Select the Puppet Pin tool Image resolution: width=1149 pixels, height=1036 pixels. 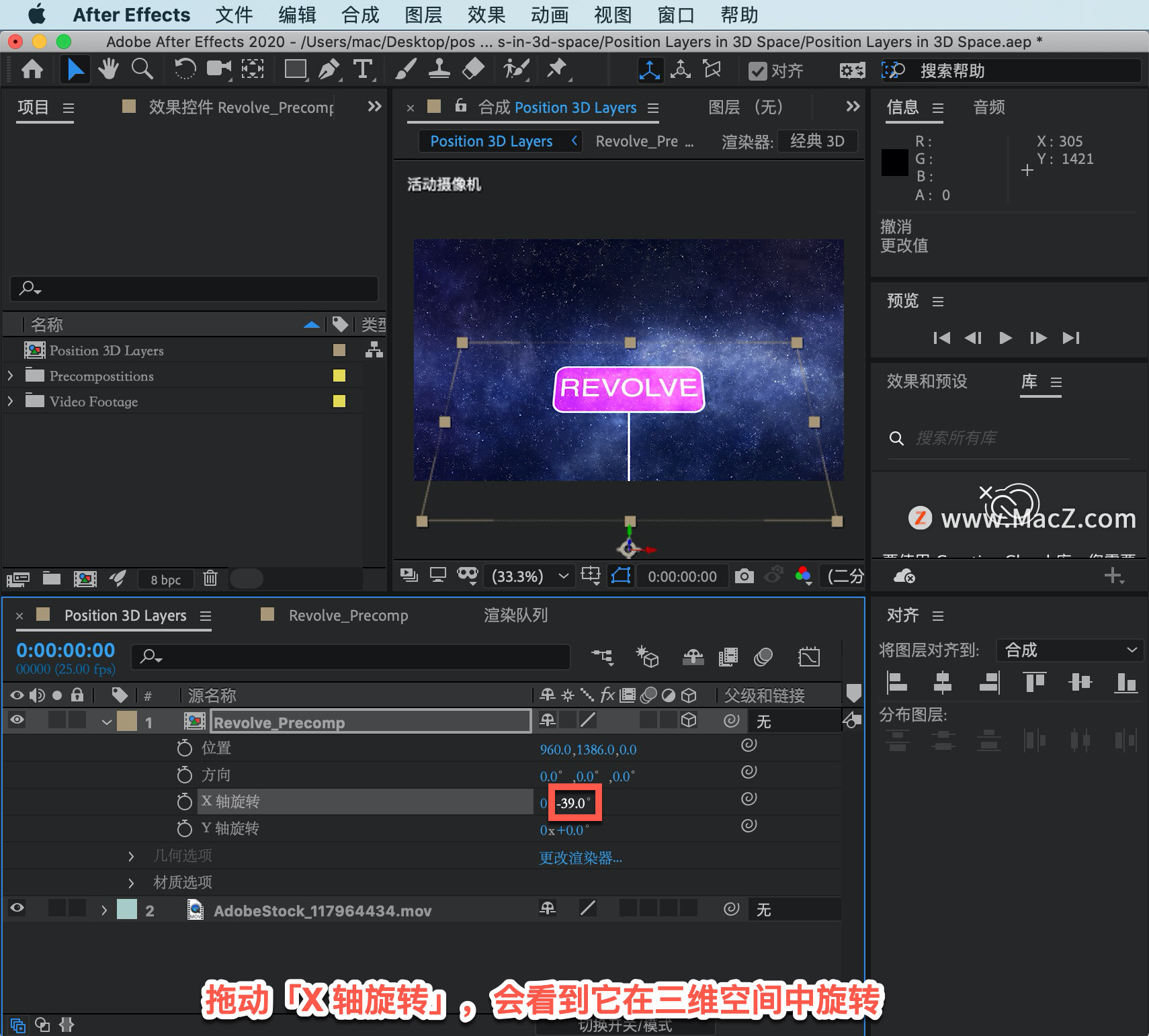pyautogui.click(x=557, y=69)
